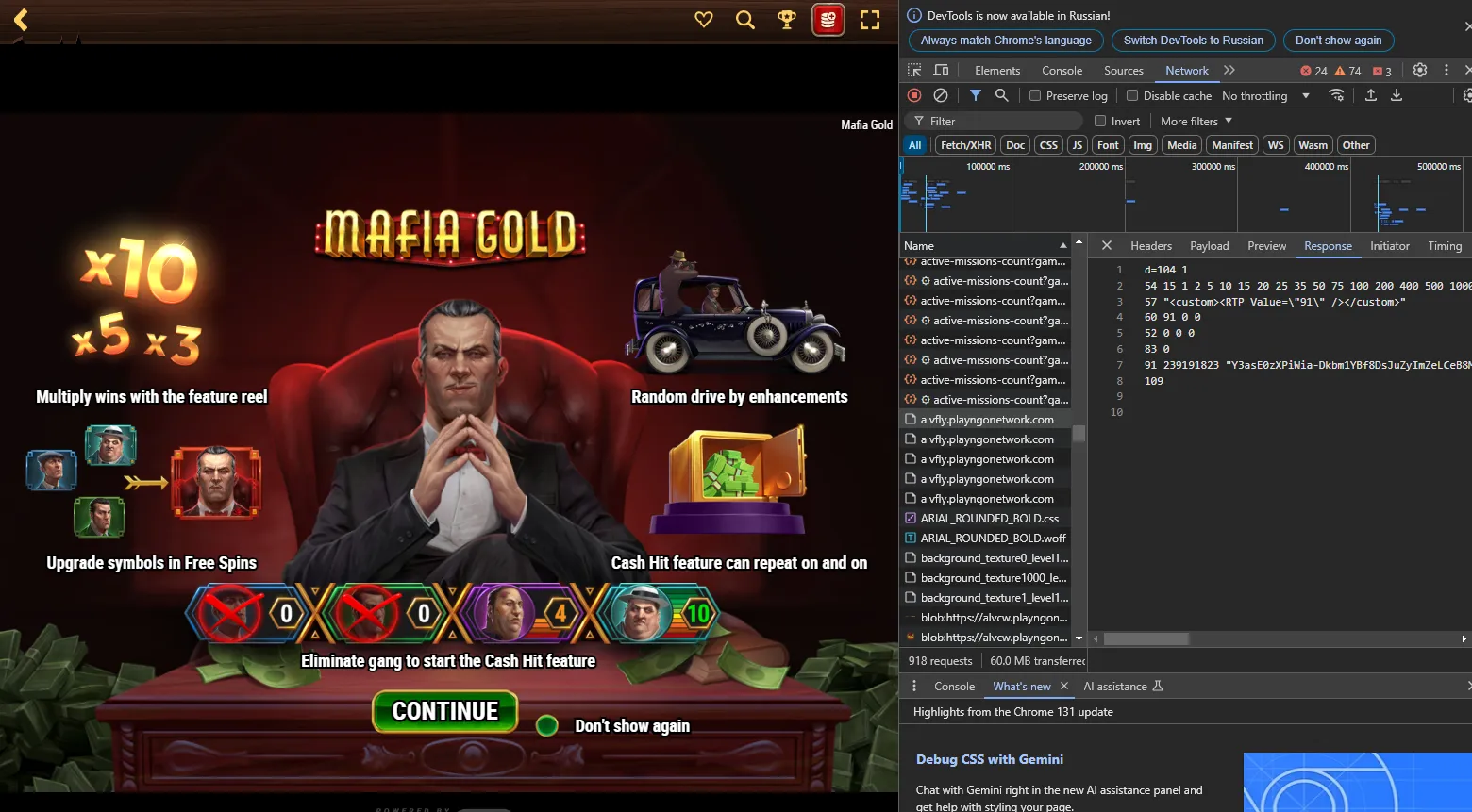Open the Timing tab
The height and width of the screenshot is (812, 1472).
point(1445,245)
